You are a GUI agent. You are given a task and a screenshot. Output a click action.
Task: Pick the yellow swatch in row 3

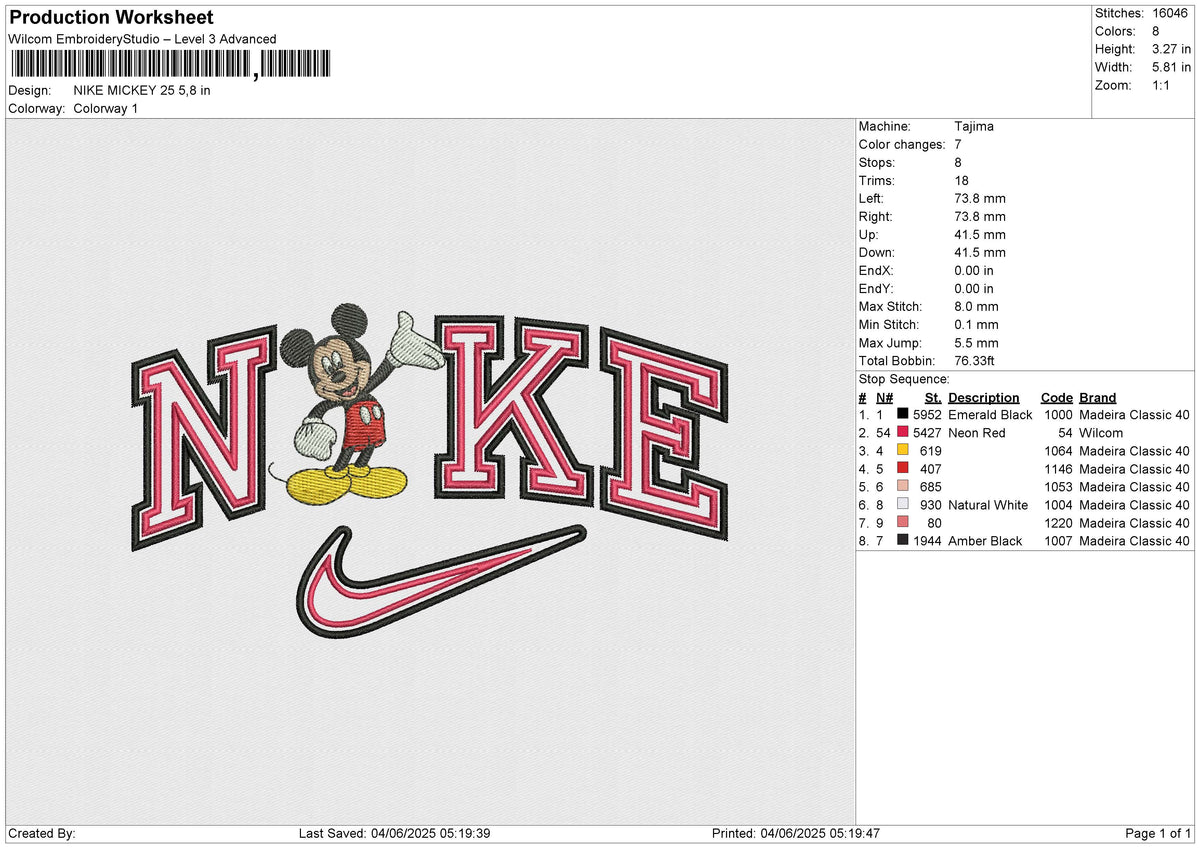903,451
